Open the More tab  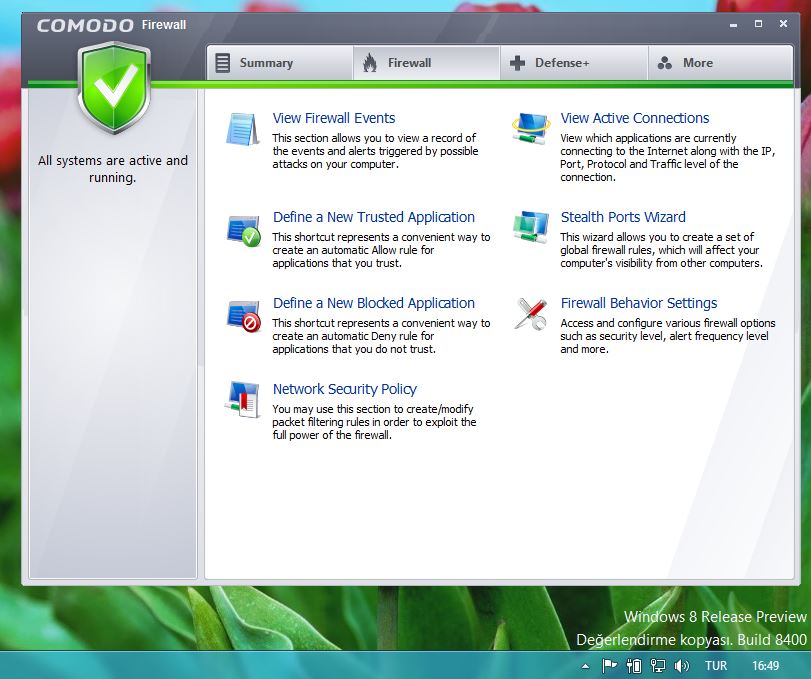click(720, 63)
